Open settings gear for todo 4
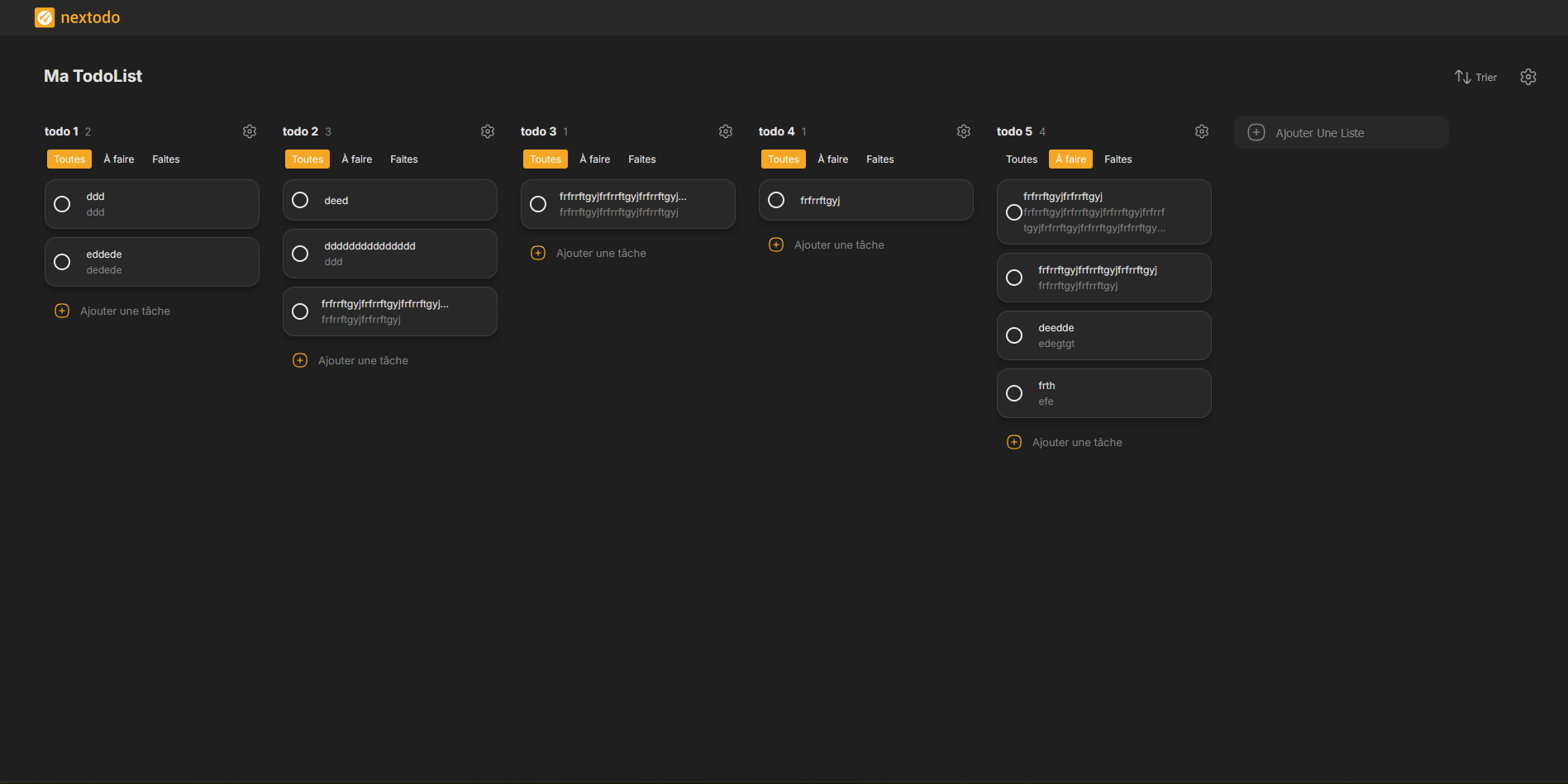1568x784 pixels. tap(964, 131)
